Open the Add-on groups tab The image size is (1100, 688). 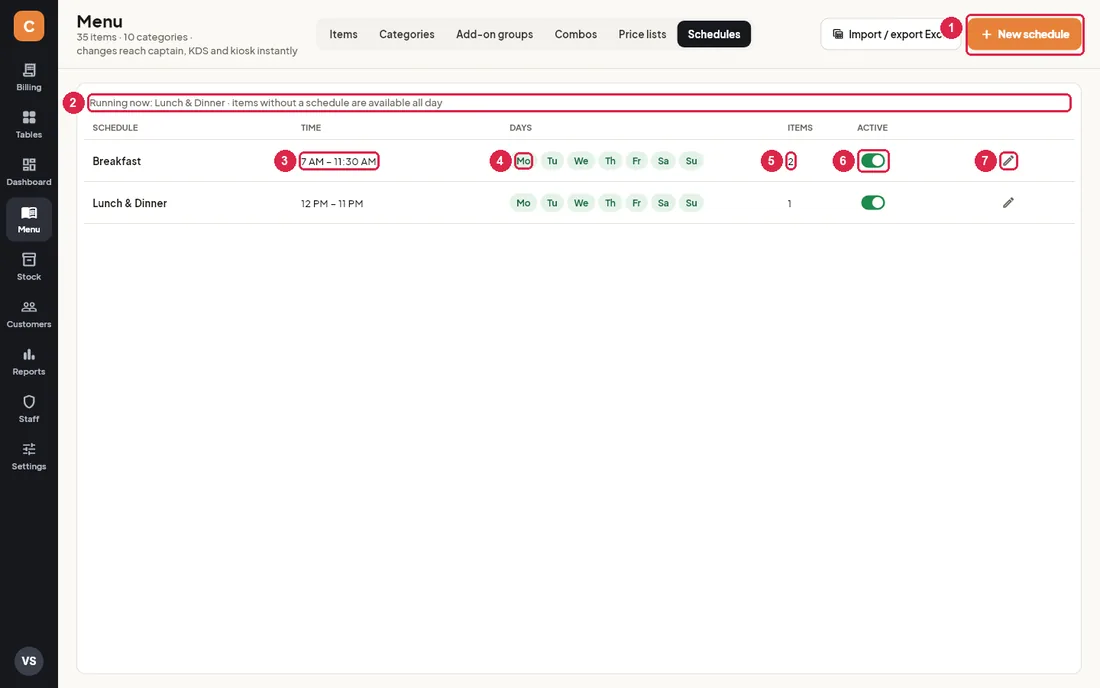click(495, 34)
